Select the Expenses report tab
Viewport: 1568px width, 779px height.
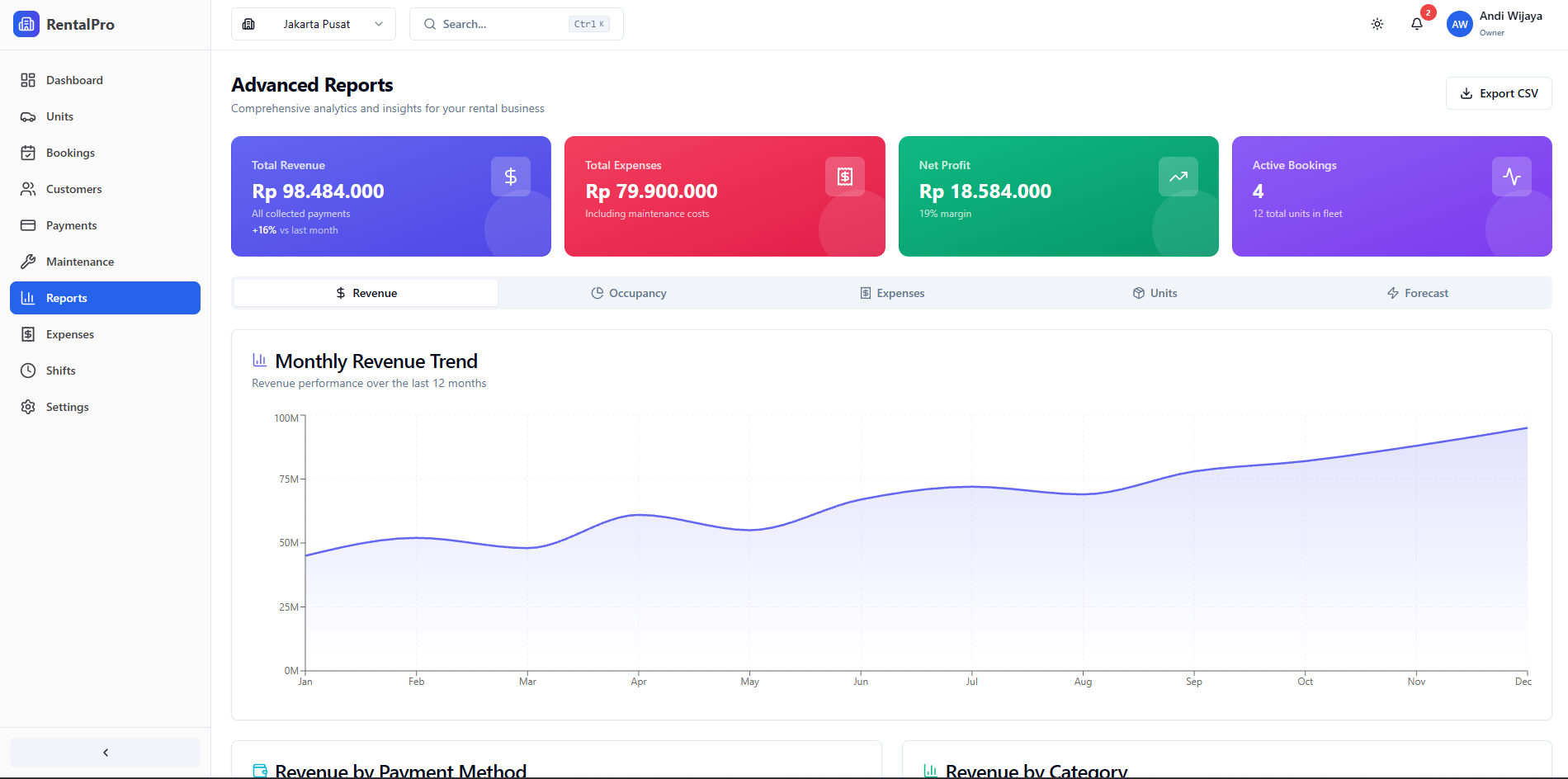pos(892,293)
